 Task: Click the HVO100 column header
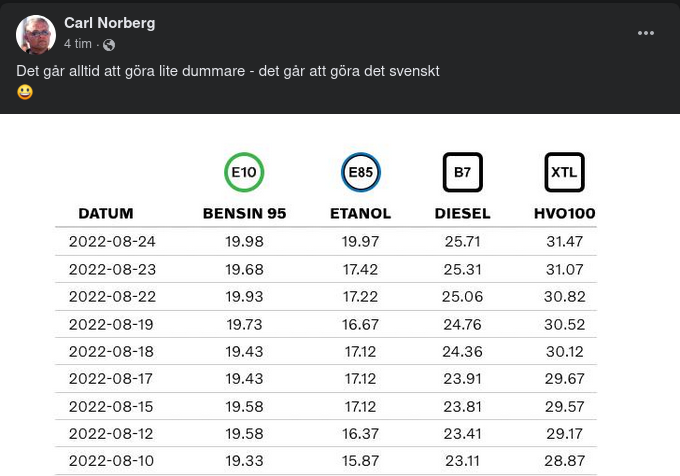point(564,213)
